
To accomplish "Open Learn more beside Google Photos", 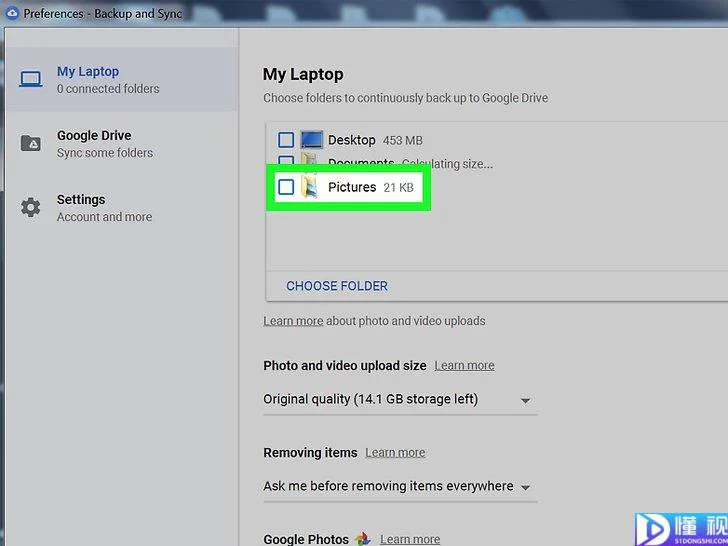I will (x=410, y=539).
